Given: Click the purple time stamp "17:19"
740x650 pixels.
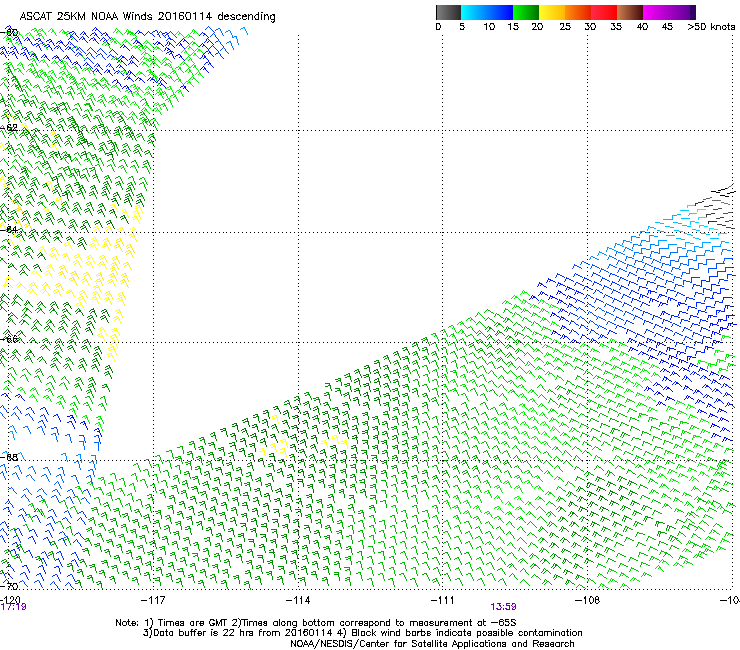Looking at the screenshot, I should pos(13,607).
